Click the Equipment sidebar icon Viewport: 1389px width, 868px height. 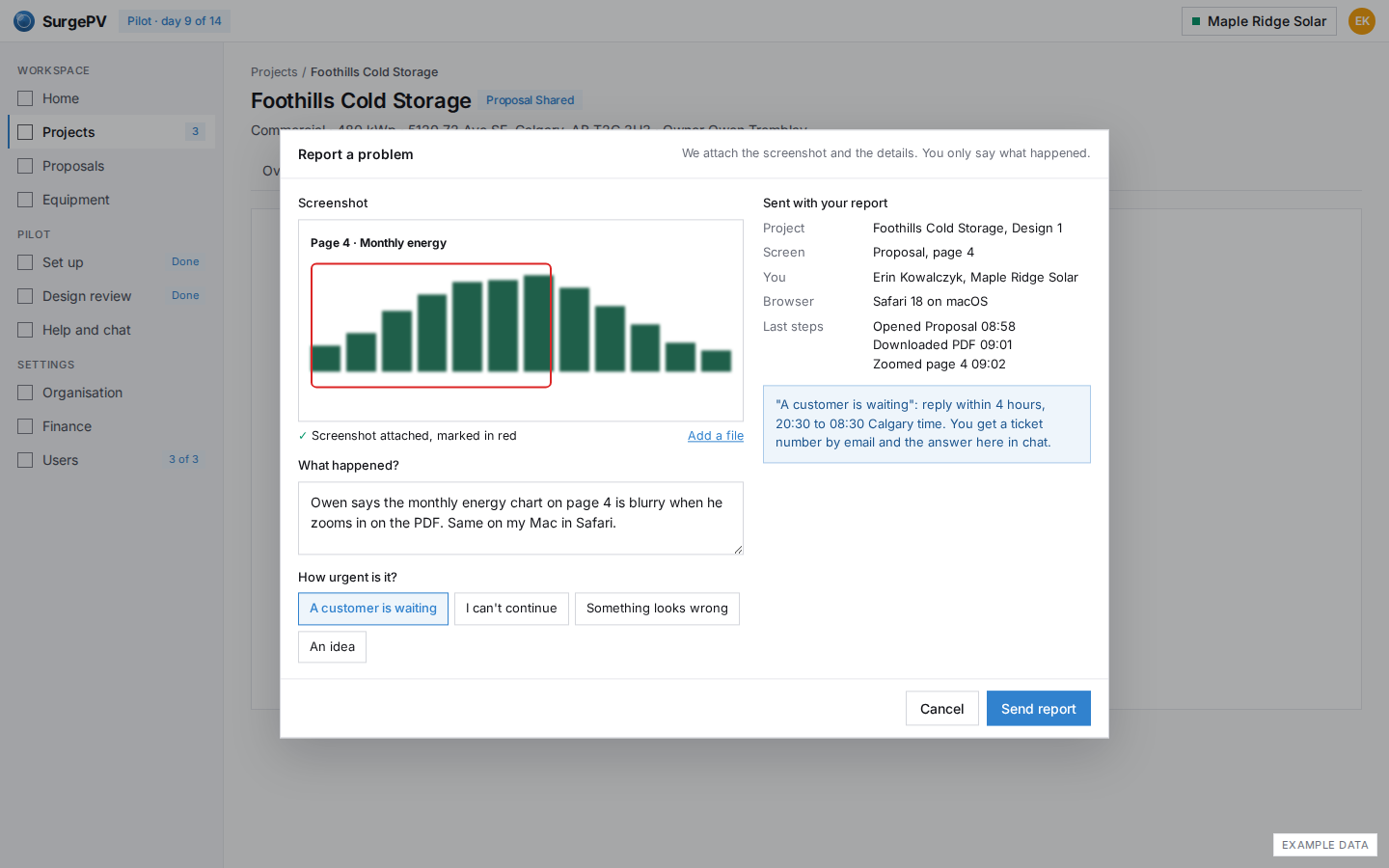(25, 200)
